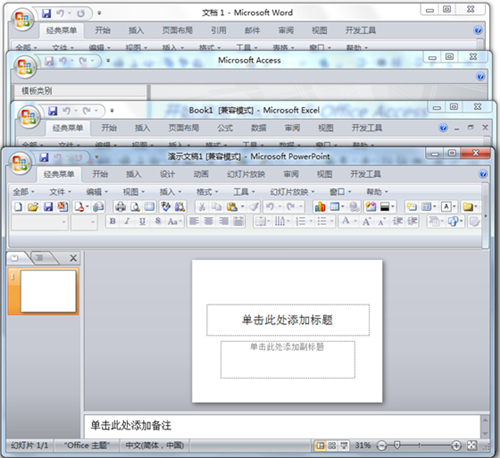Open the 邮件 tab in Word window

[252, 31]
